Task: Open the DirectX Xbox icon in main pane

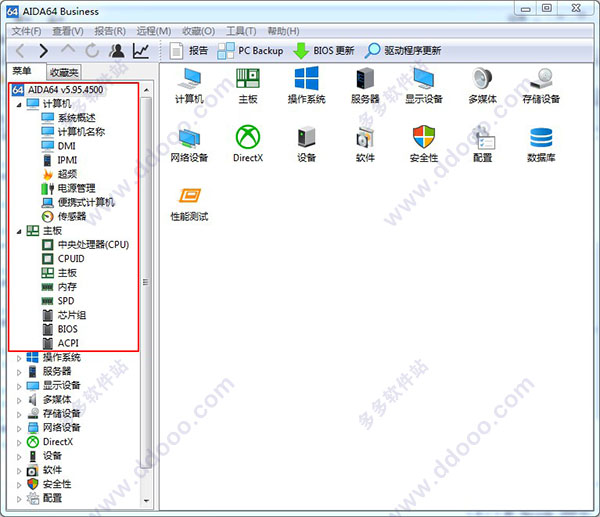Action: tap(248, 144)
